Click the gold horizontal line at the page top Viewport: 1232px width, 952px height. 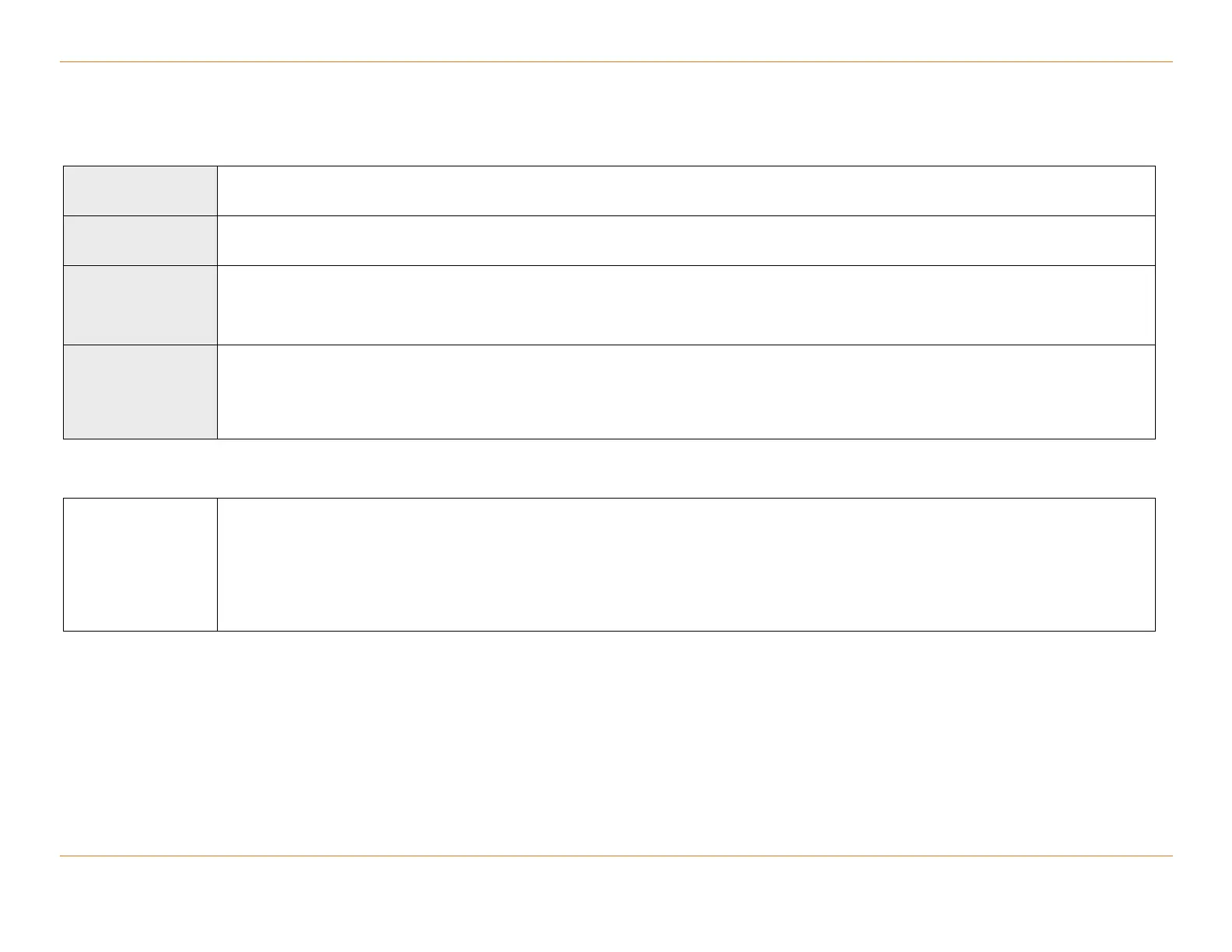coord(616,61)
